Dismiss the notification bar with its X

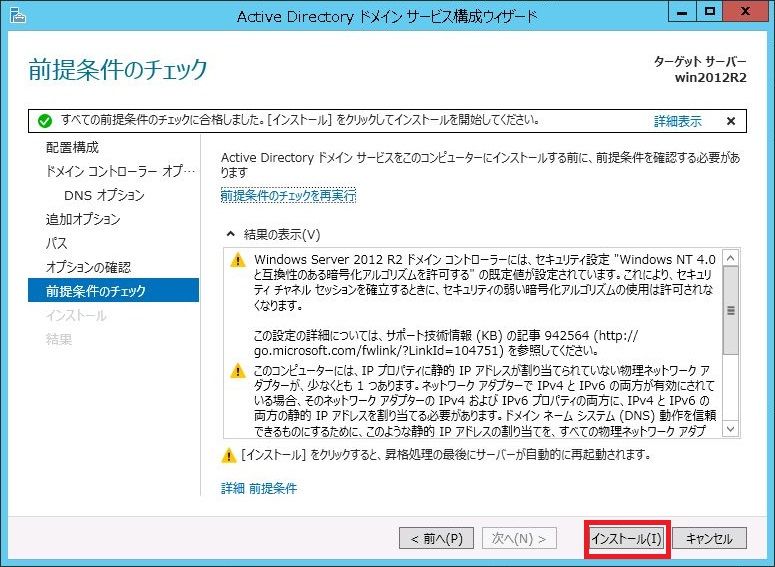point(731,121)
